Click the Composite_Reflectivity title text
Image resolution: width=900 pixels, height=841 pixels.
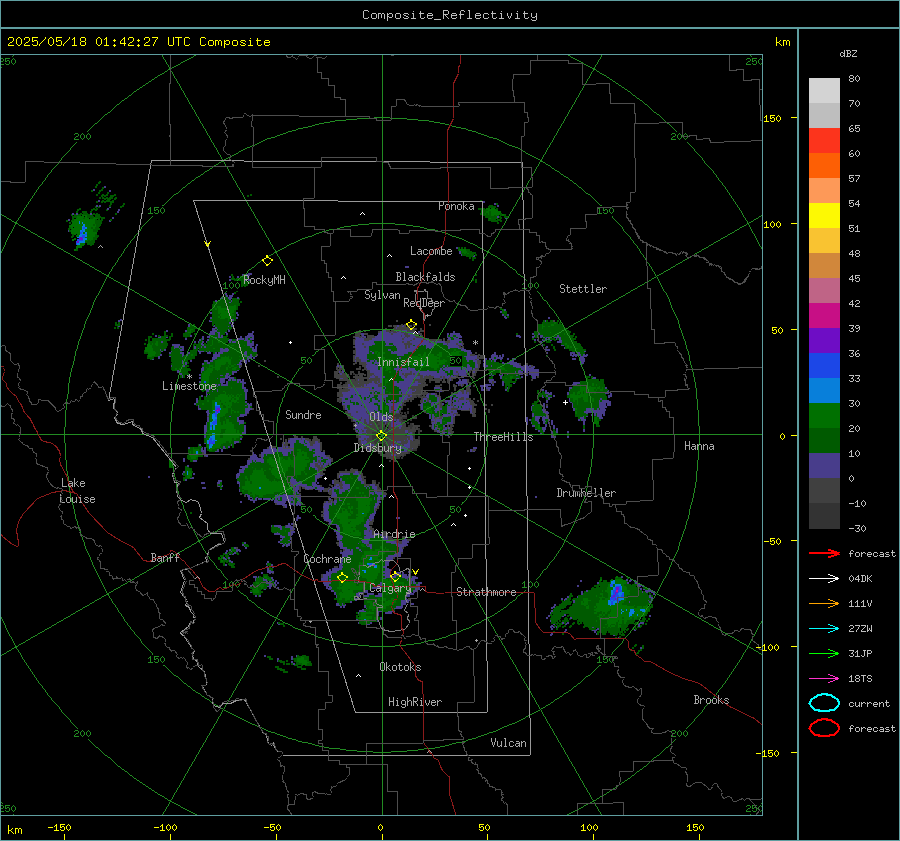[x=449, y=15]
